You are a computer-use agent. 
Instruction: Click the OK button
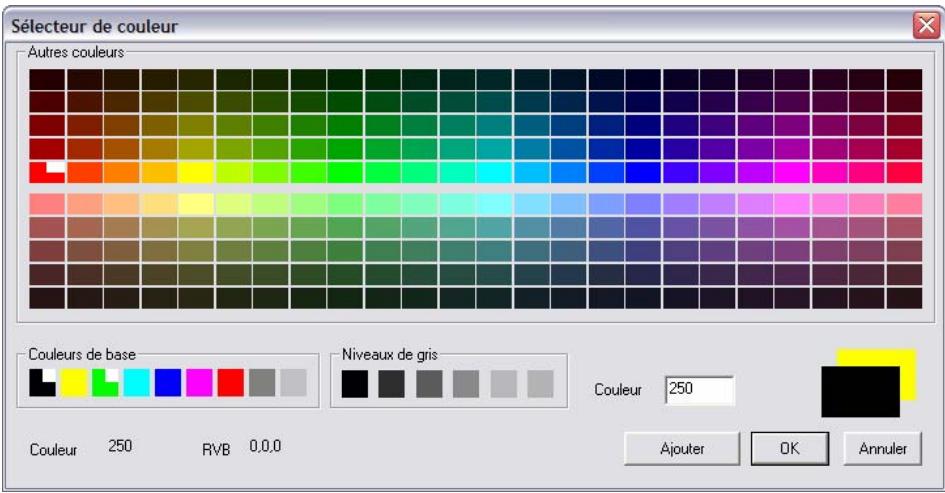[x=790, y=448]
